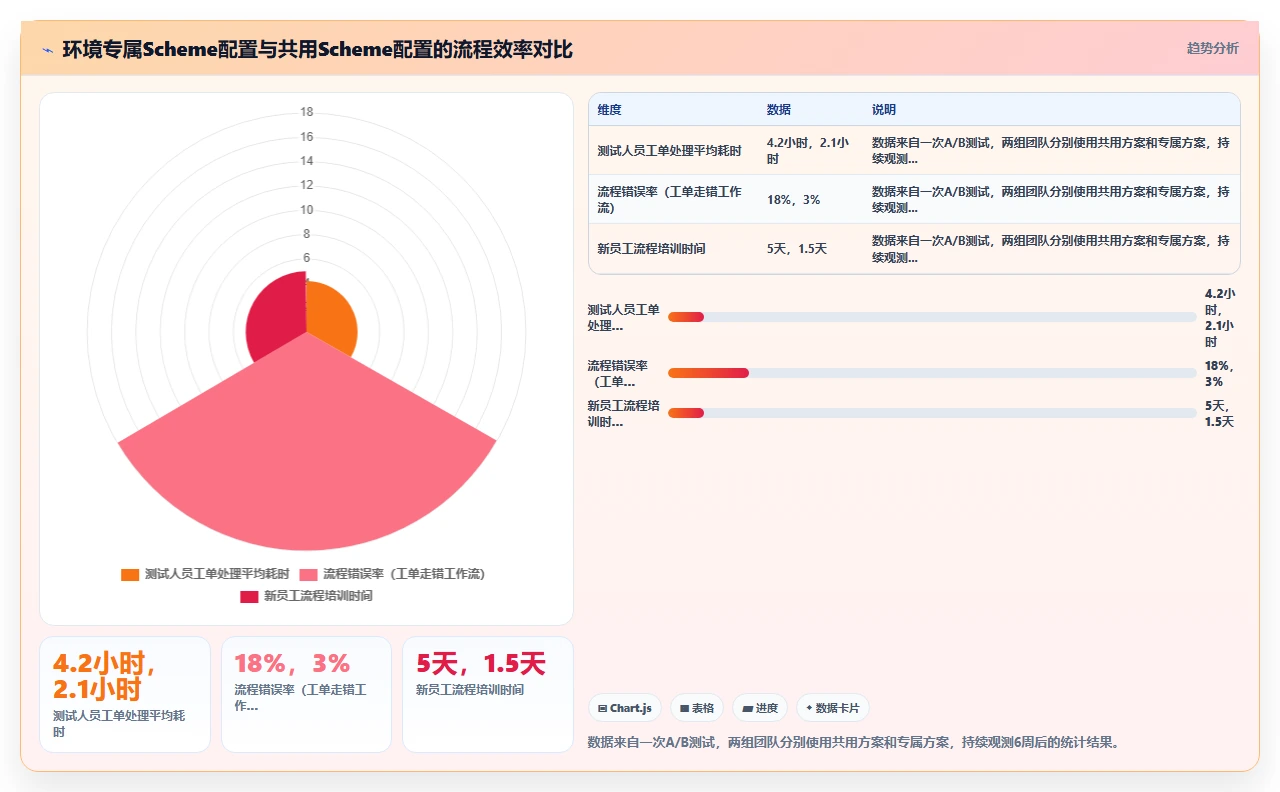1280x792 pixels.
Task: Click the description cell in the 新员工流程培训时间 row
Action: (1051, 249)
